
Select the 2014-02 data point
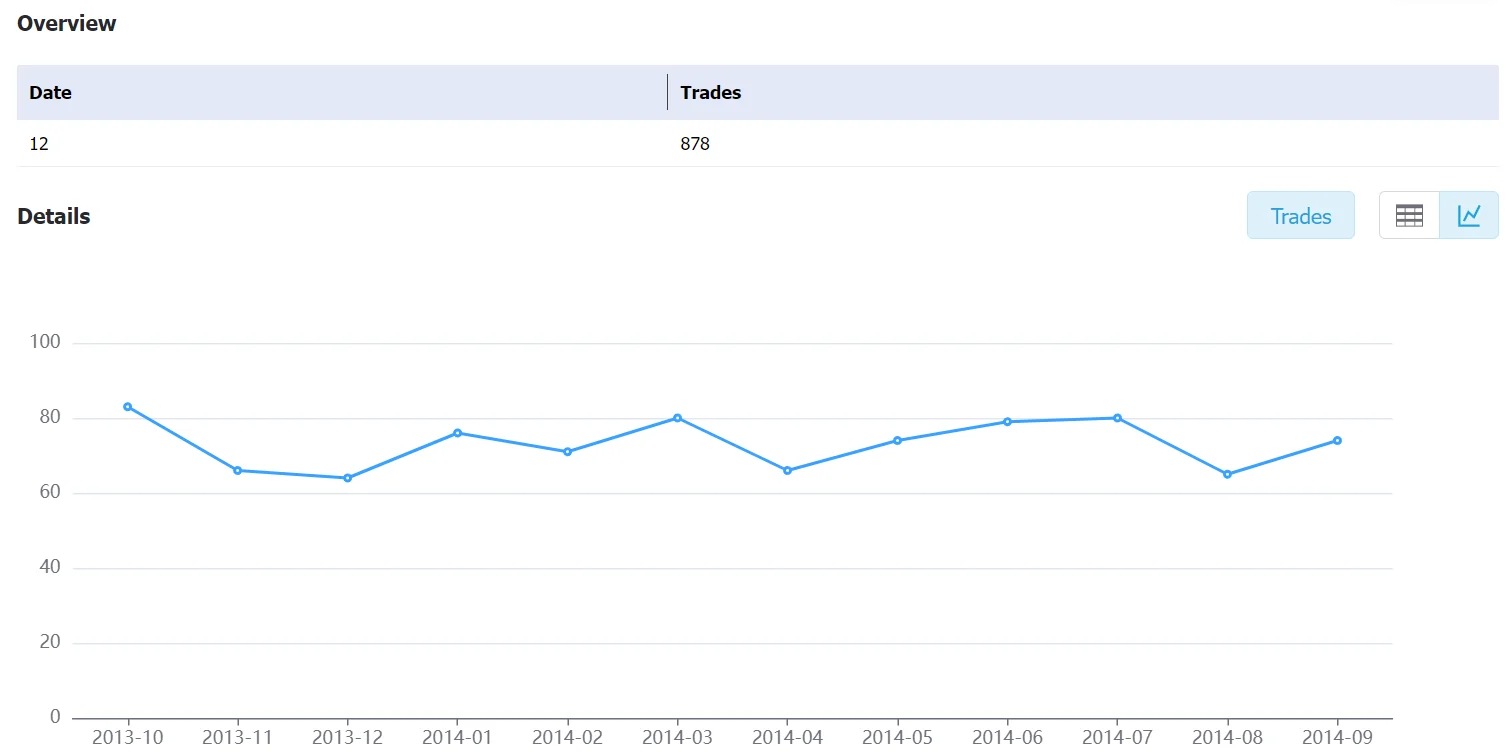[568, 452]
